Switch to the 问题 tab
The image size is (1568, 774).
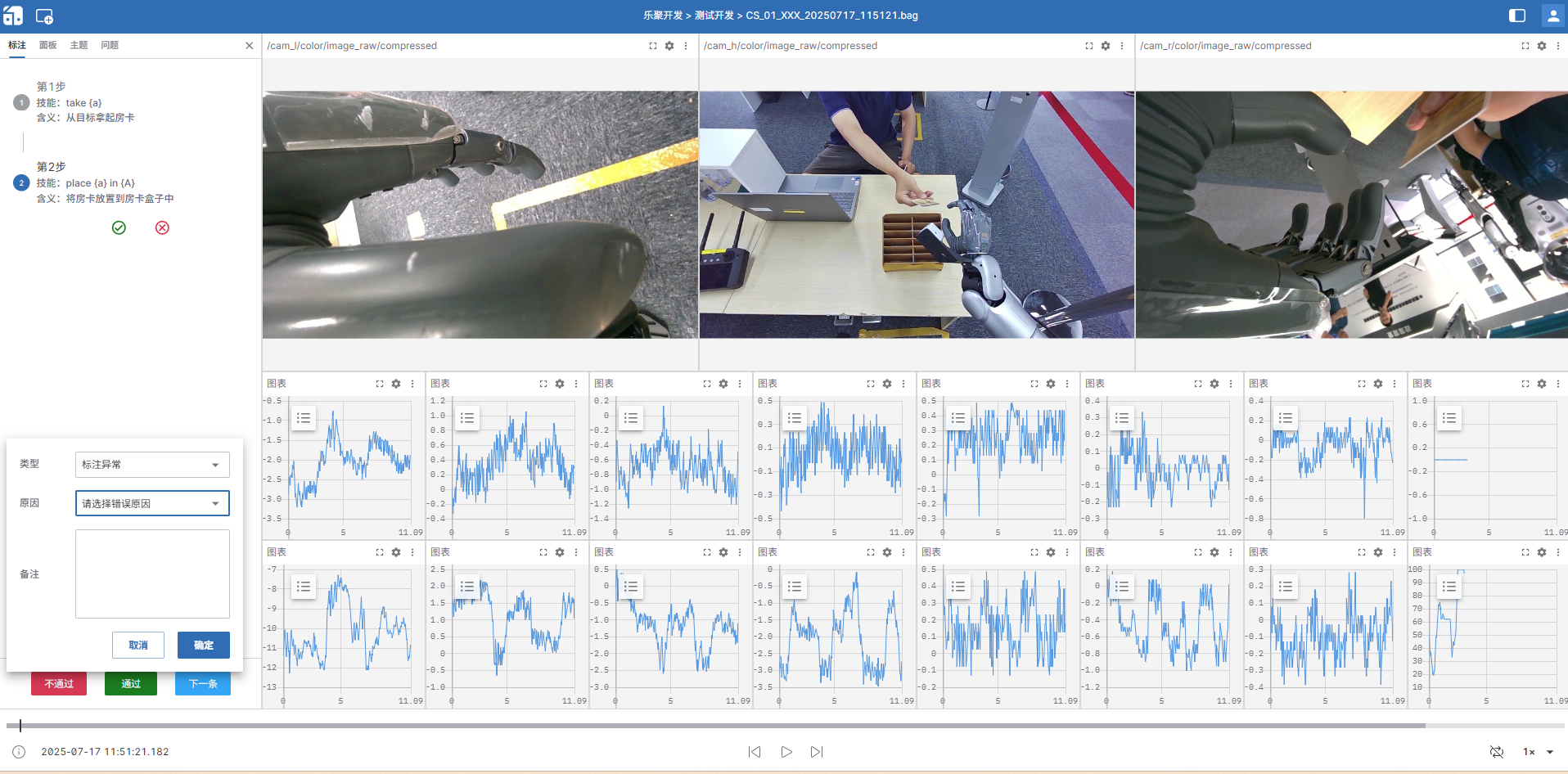coord(110,45)
